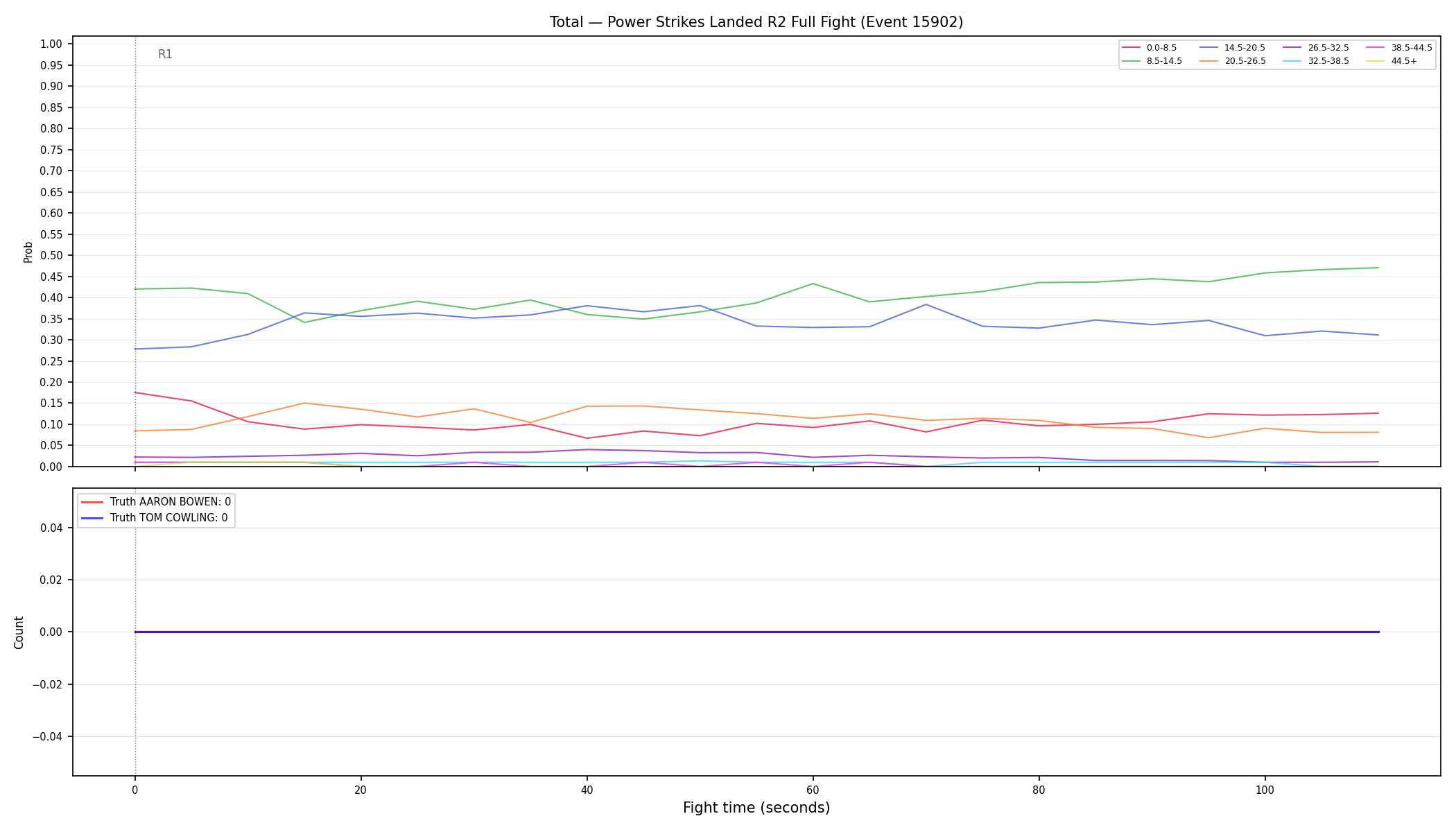Click the 1.00 tick on Prob axis
This screenshot has height=832, width=1456.
[x=51, y=44]
